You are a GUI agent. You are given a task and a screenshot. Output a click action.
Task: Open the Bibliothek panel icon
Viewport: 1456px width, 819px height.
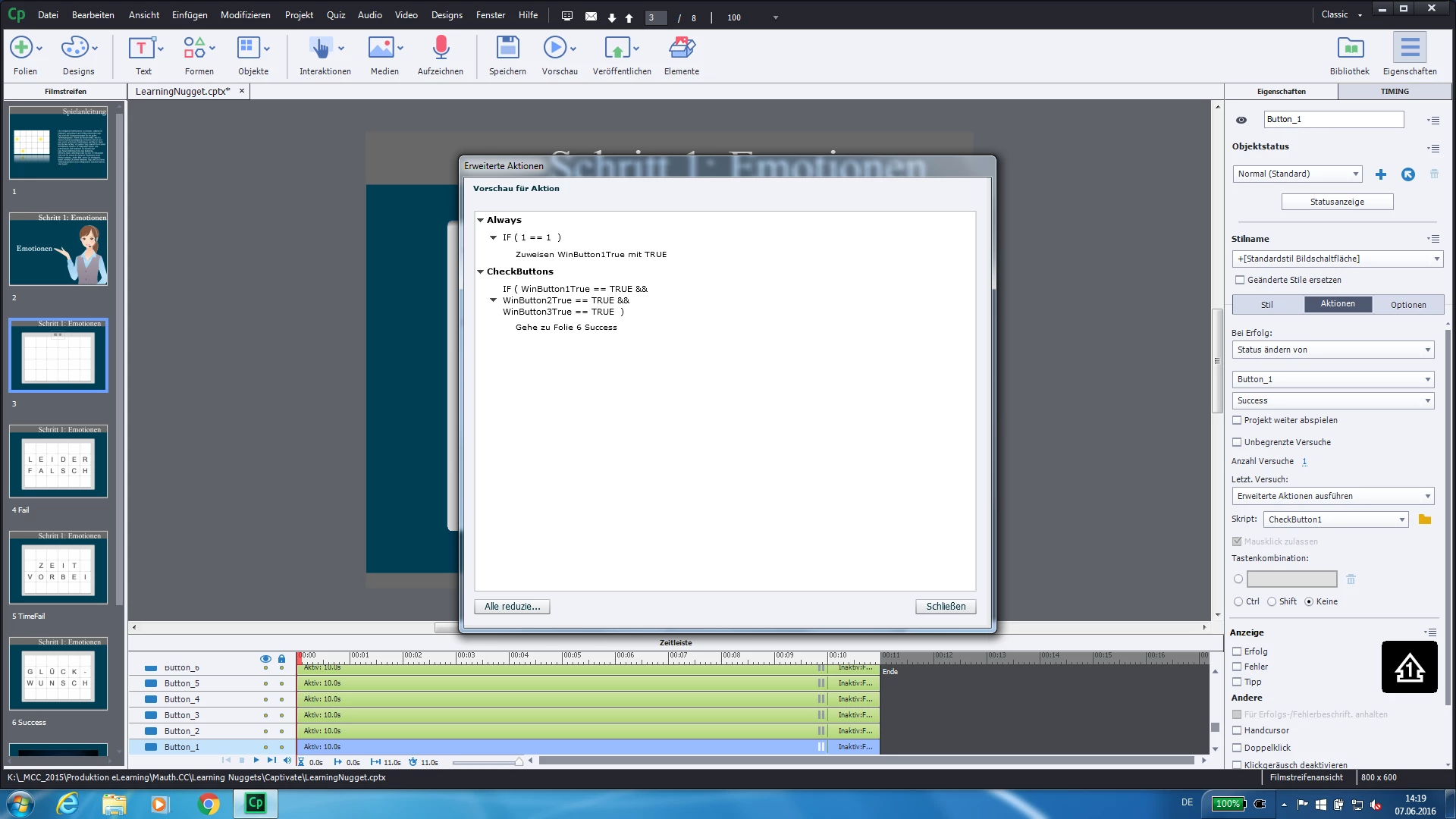(1350, 49)
